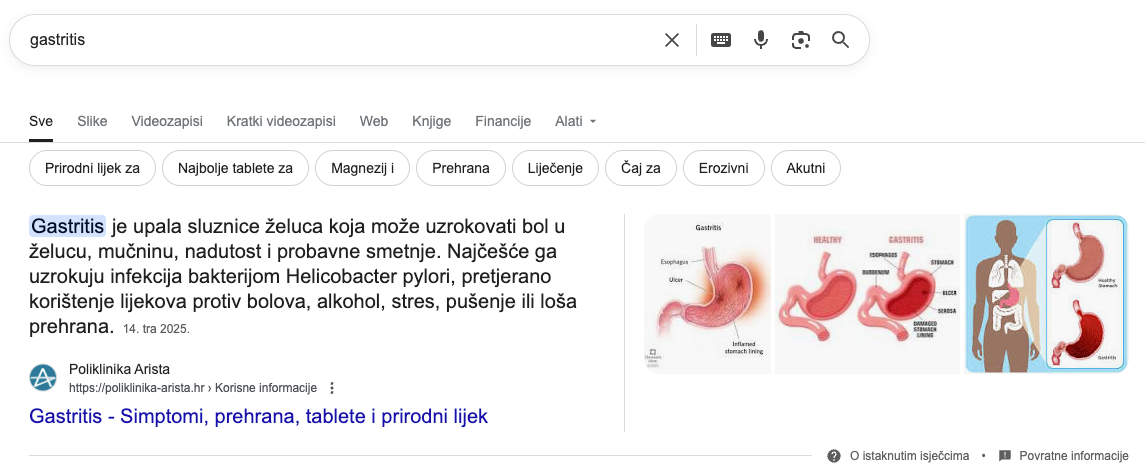This screenshot has width=1145, height=471.
Task: Select the "Erozivni" suggestion chip
Action: [x=723, y=168]
